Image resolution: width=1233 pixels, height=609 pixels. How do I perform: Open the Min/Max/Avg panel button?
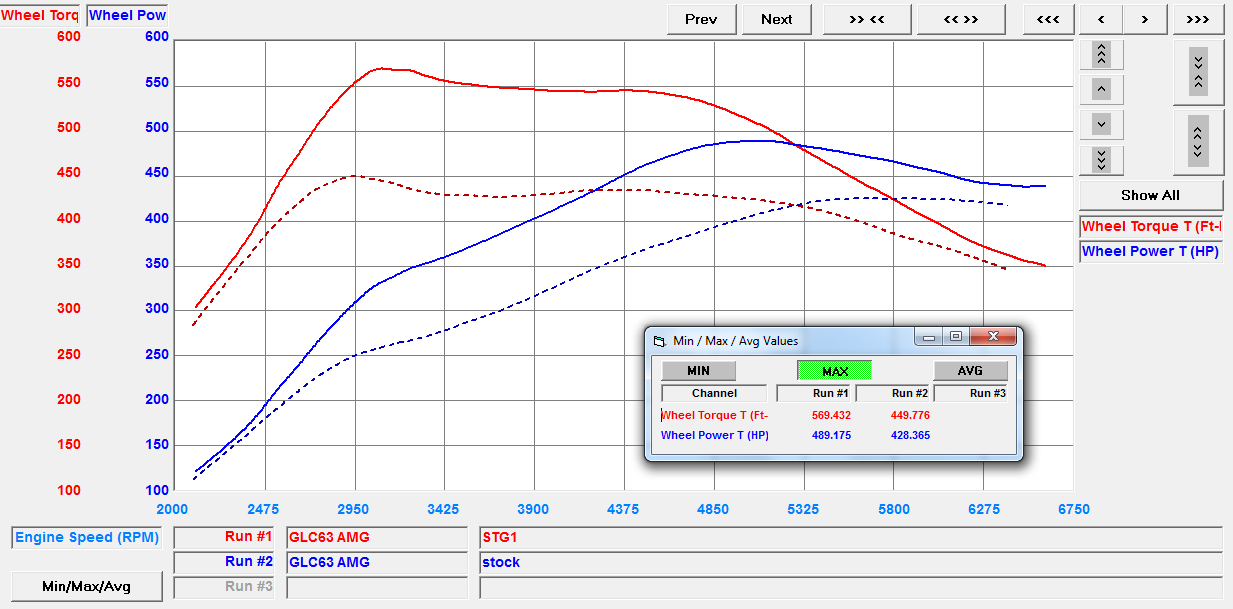pos(86,586)
